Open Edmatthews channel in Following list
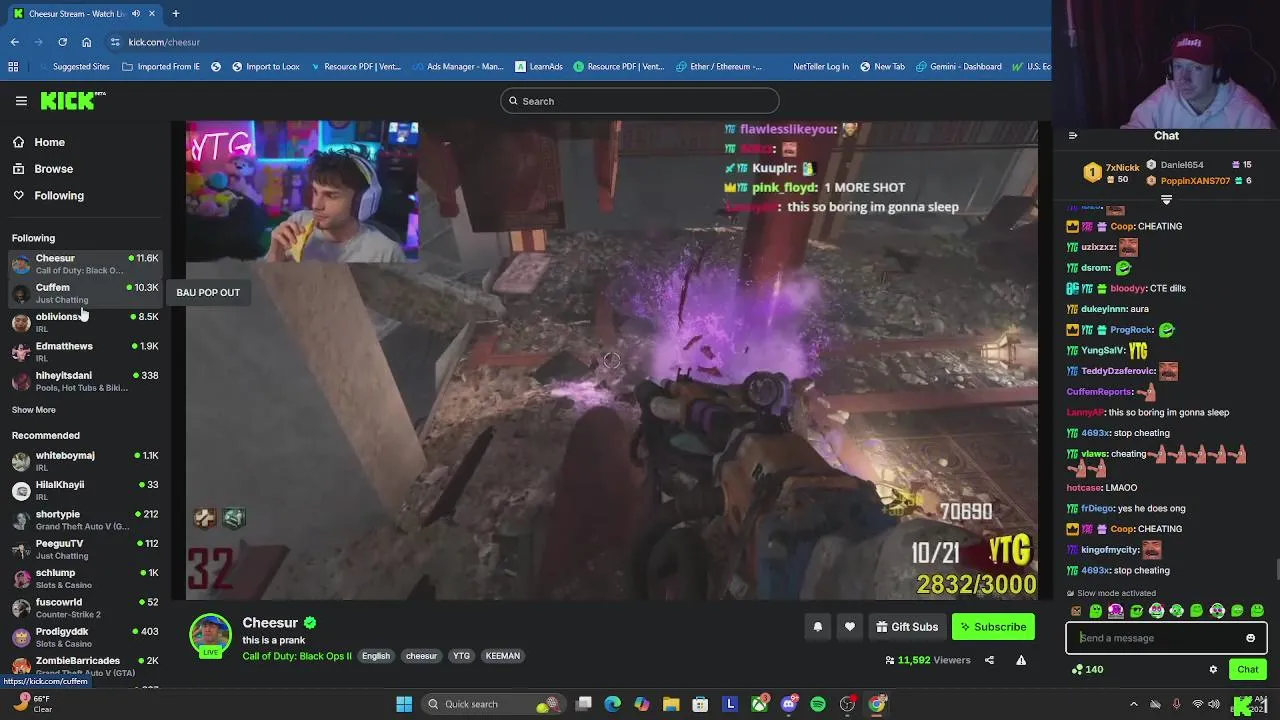1280x720 pixels. pos(85,352)
